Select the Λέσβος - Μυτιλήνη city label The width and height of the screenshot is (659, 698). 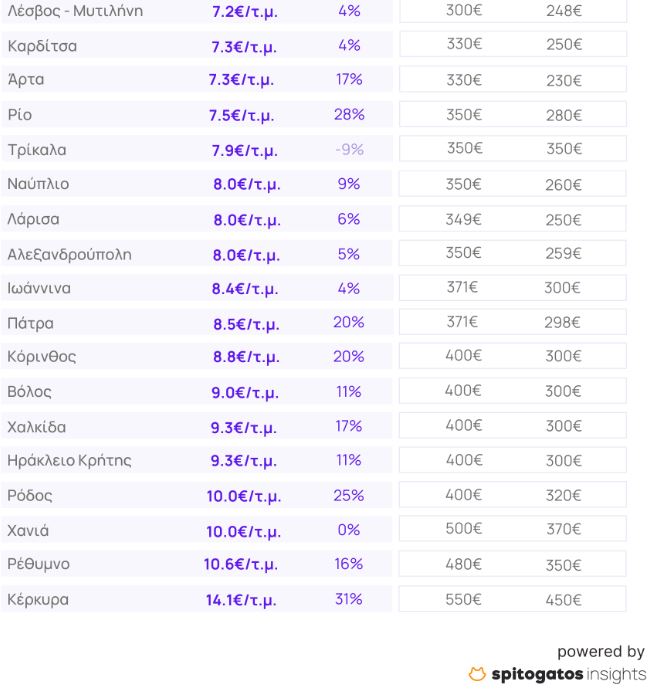[x=75, y=11]
